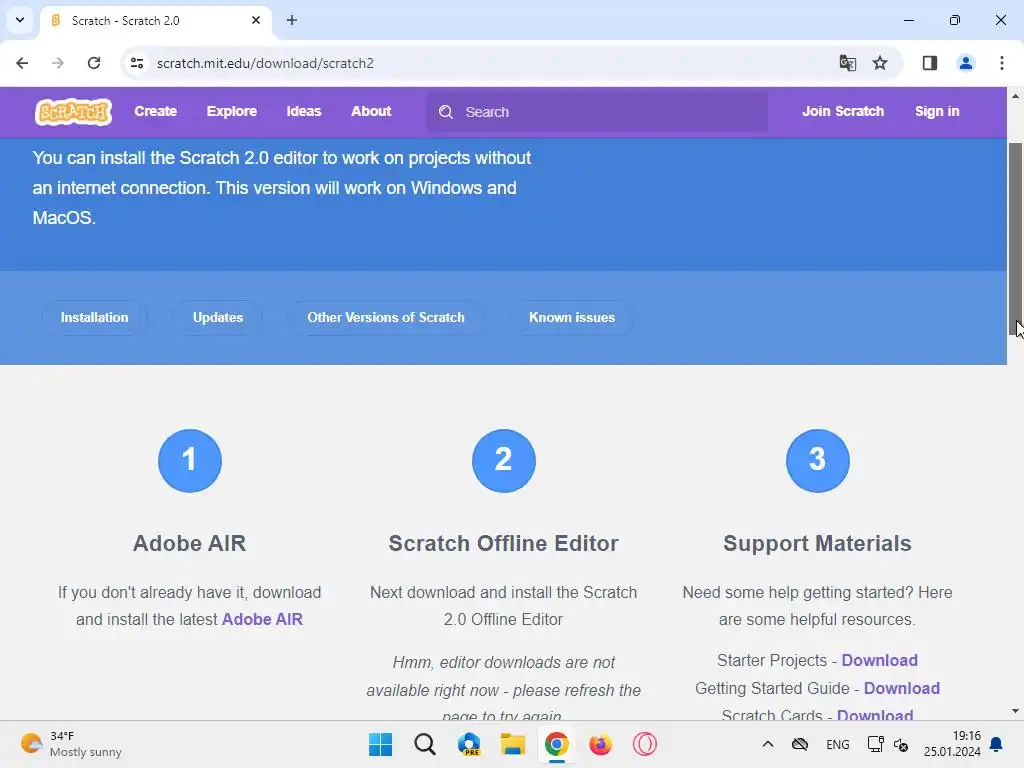View site information icon in address bar
Viewport: 1024px width, 768px height.
pos(137,63)
